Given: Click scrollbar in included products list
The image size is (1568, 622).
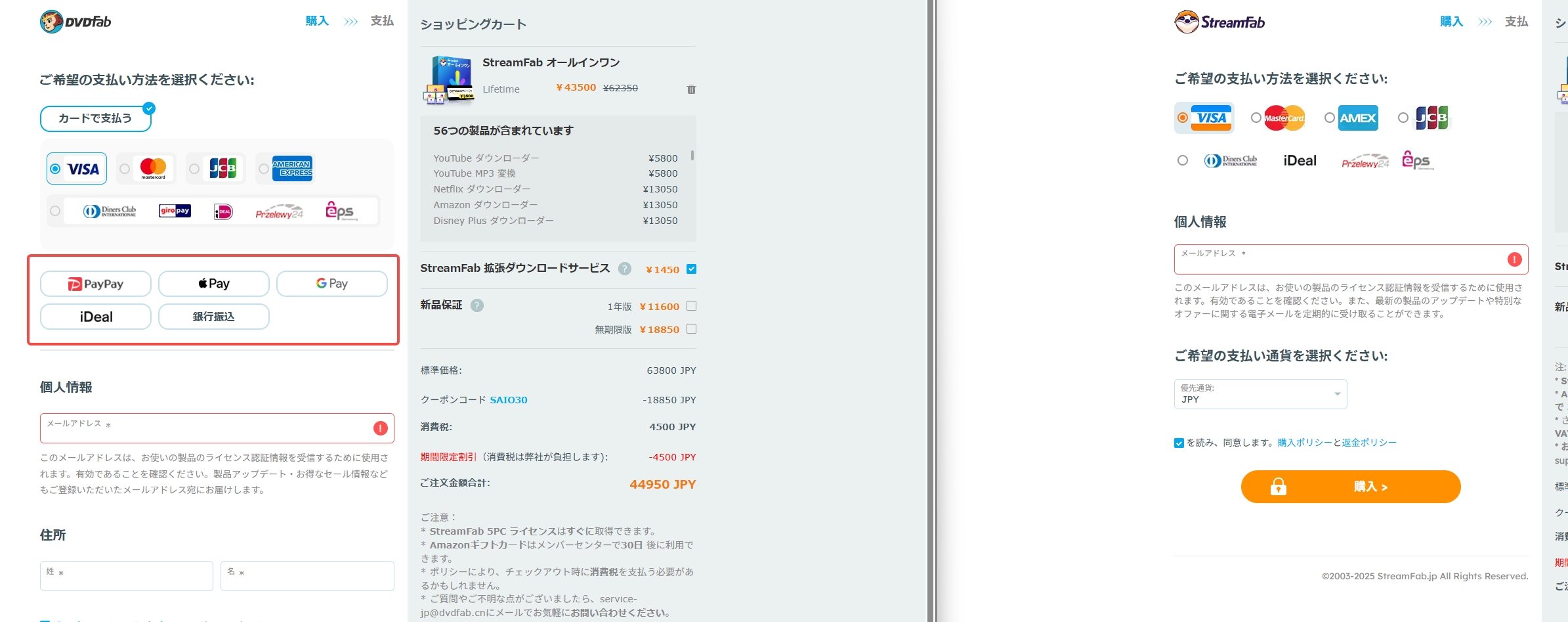Looking at the screenshot, I should [692, 156].
